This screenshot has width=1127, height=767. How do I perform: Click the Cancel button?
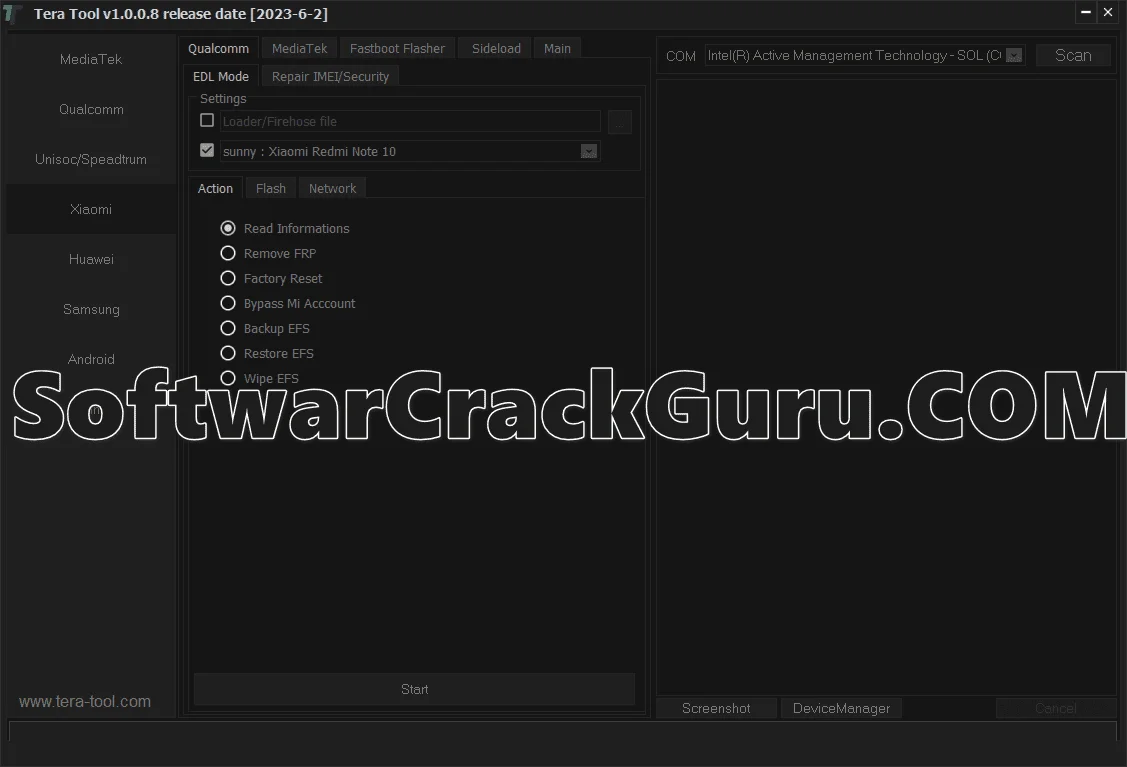[x=1055, y=708]
